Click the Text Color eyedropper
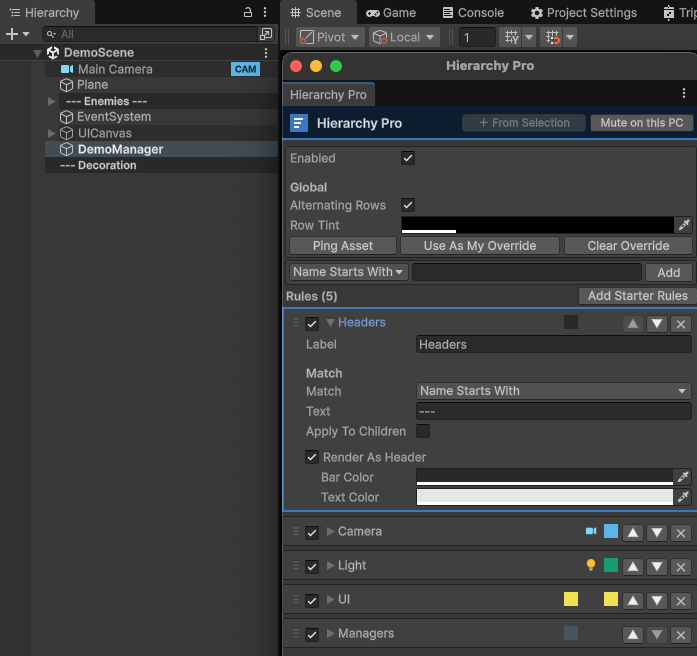 pyautogui.click(x=683, y=497)
